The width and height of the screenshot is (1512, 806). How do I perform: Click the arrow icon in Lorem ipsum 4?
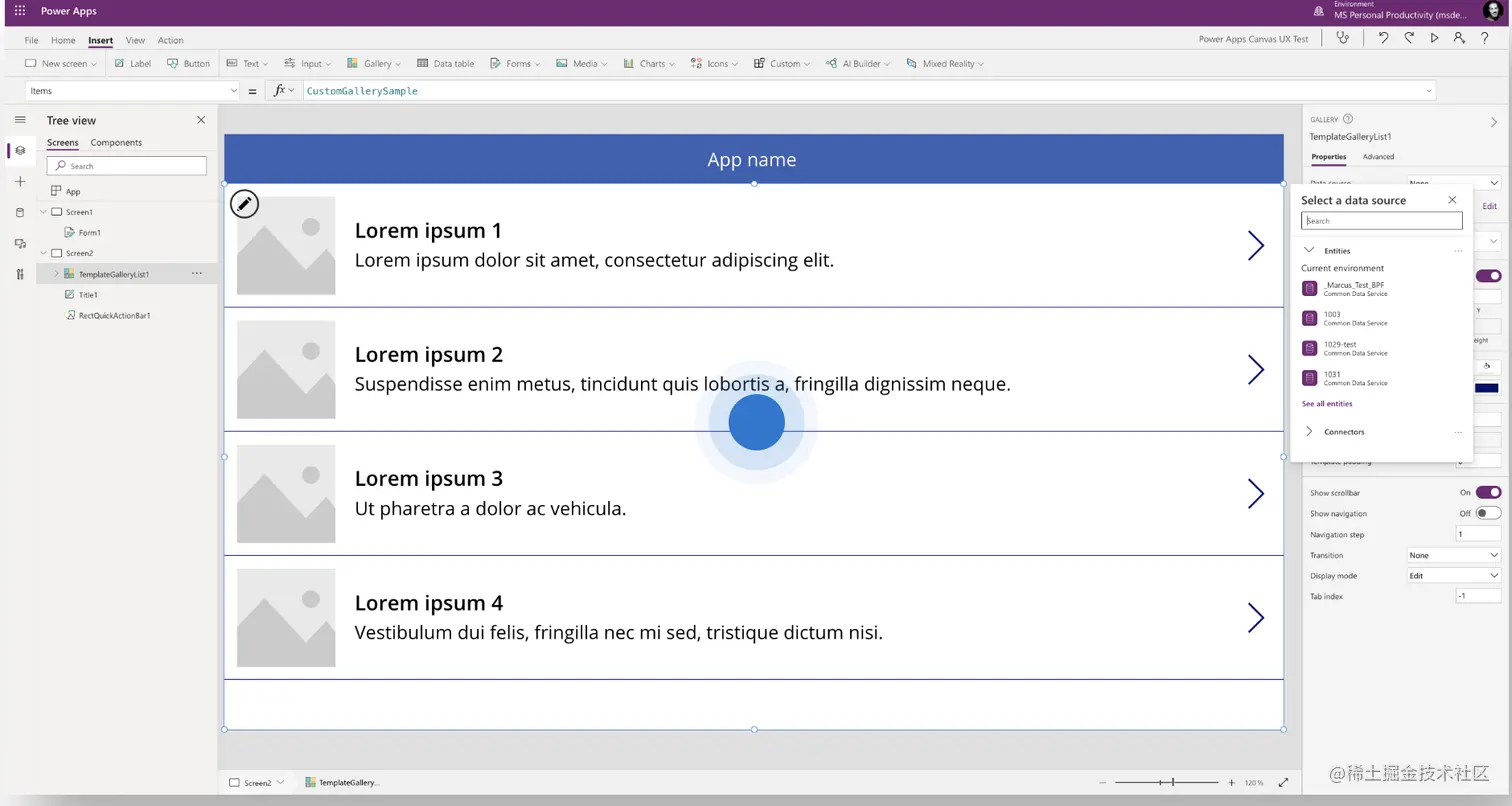[1256, 617]
